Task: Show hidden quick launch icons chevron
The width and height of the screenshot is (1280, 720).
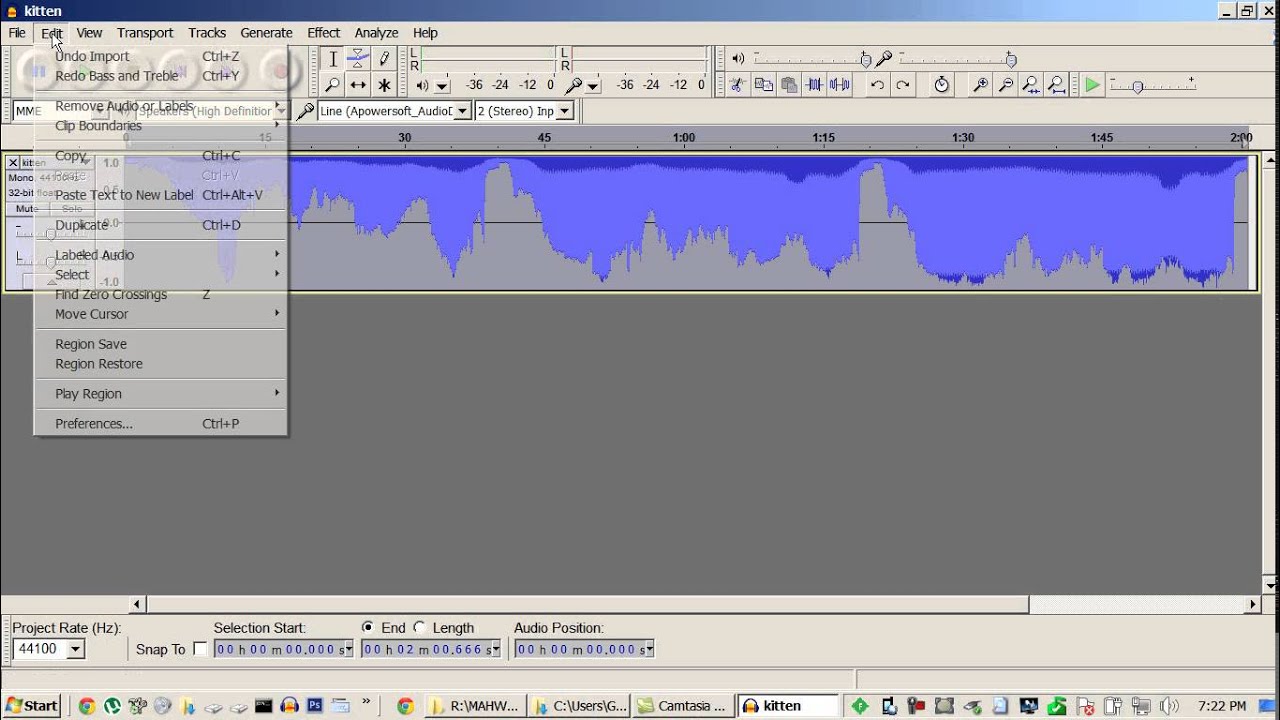Action: (366, 702)
